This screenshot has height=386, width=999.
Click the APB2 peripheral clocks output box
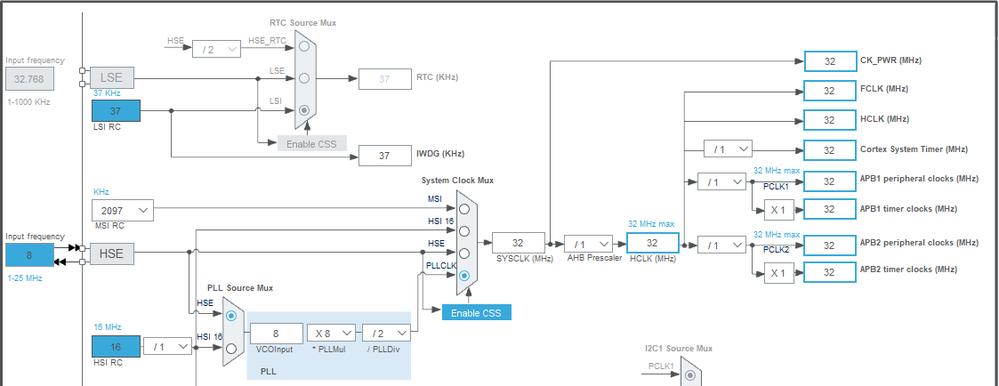tap(830, 245)
